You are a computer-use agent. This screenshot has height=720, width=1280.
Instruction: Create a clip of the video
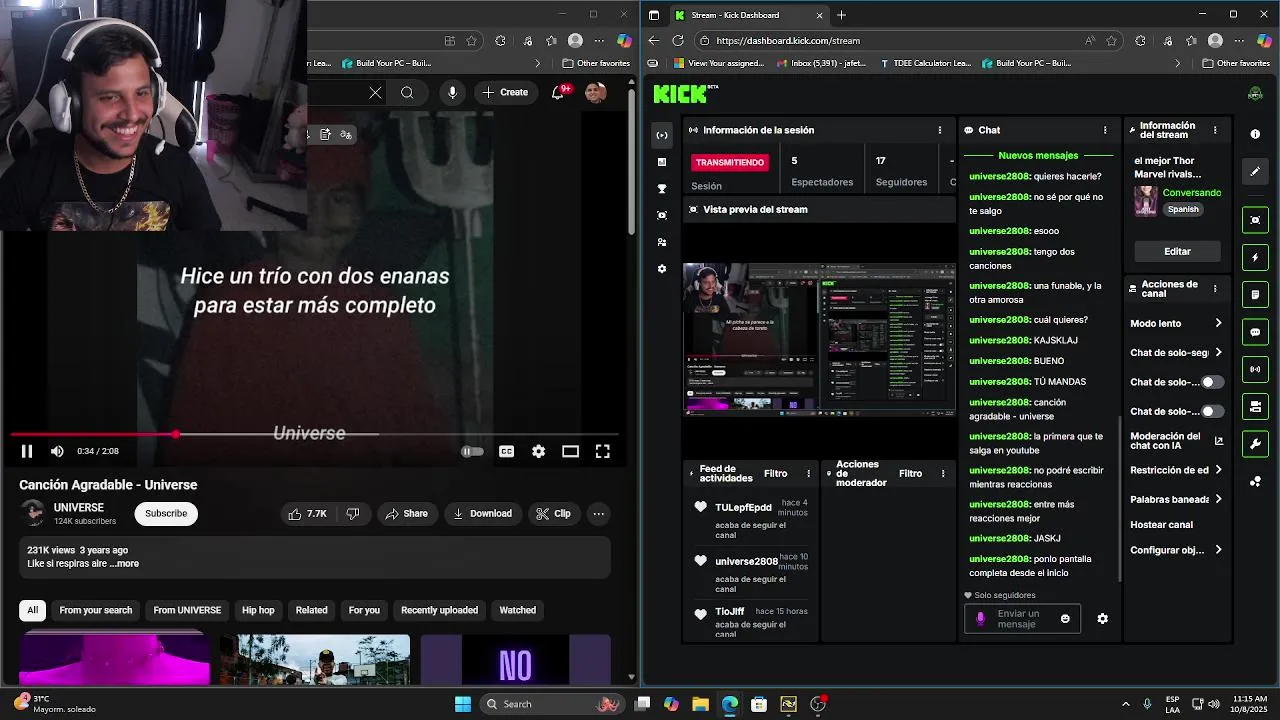coord(553,513)
